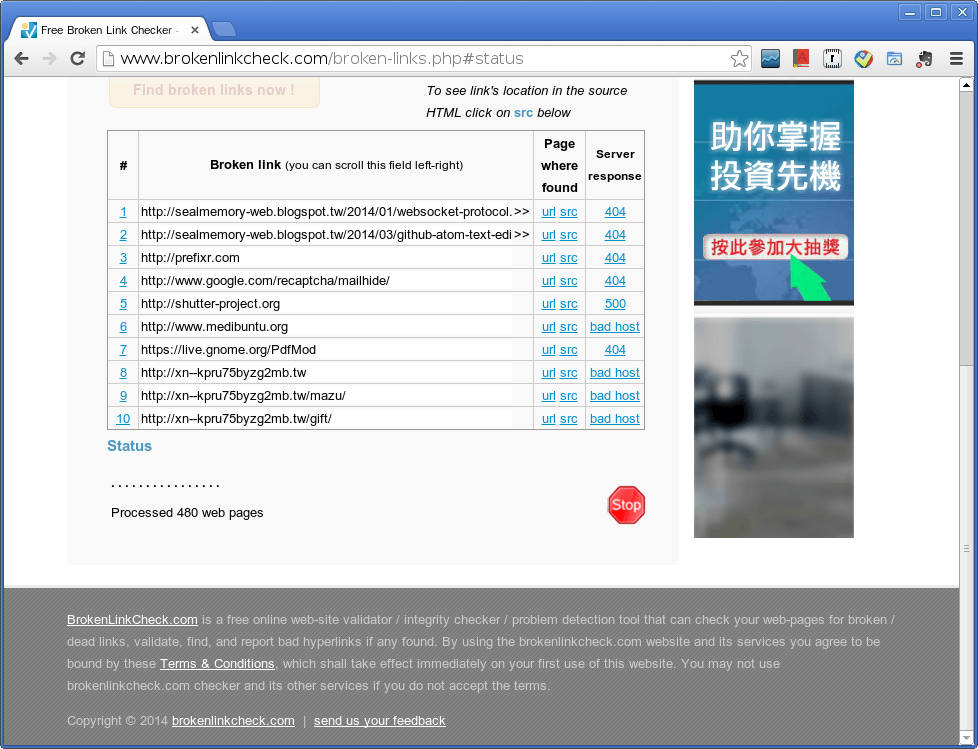Open 'src' link for shutter-project.org row
This screenshot has height=749, width=978.
coord(568,304)
